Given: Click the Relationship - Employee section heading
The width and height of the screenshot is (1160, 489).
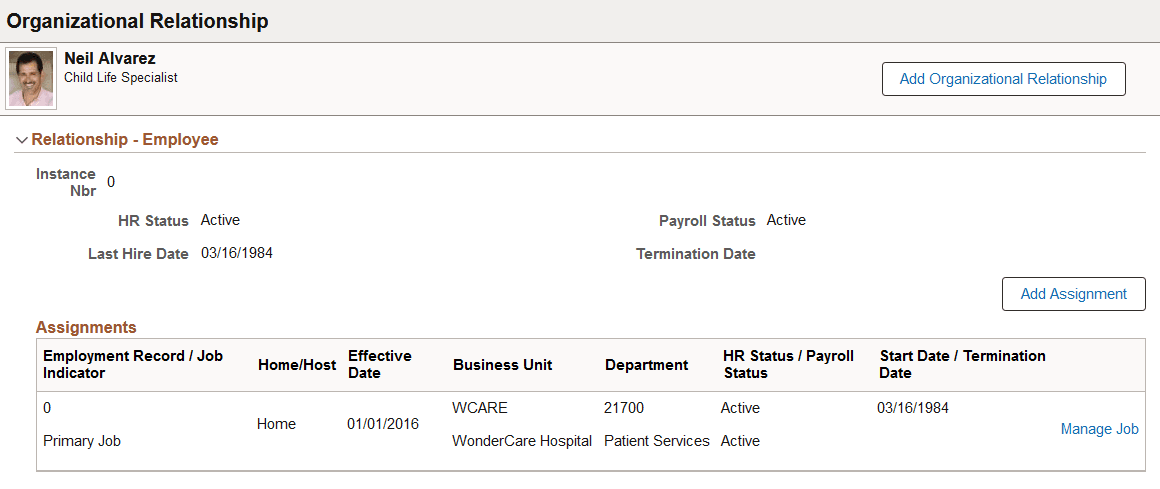Looking at the screenshot, I should (x=125, y=139).
